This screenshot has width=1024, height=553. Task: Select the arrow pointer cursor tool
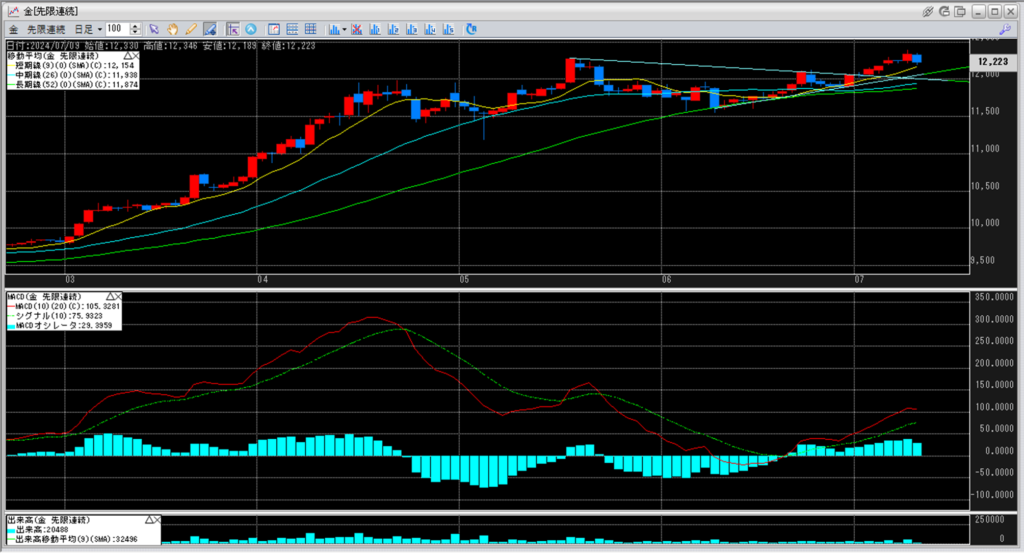[154, 29]
